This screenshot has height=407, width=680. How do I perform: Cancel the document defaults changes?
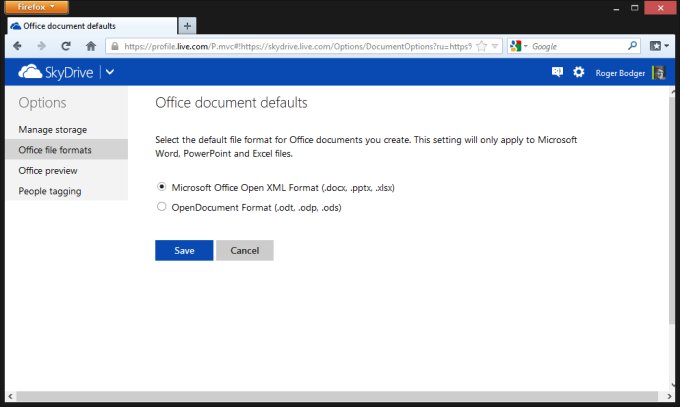tap(244, 250)
